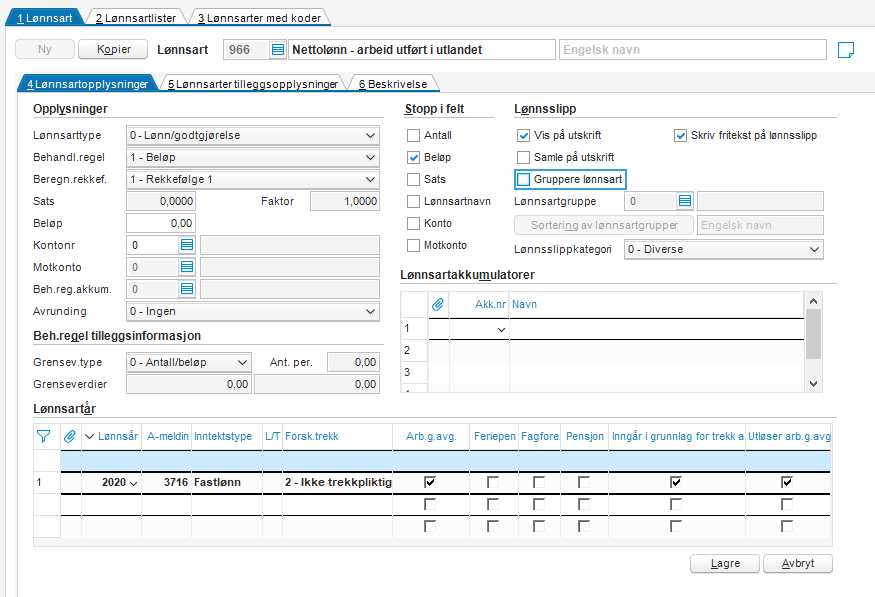875x597 pixels.
Task: Toggle Utløser arb.g.avg checkbox for 2020 row
Action: coord(787,482)
